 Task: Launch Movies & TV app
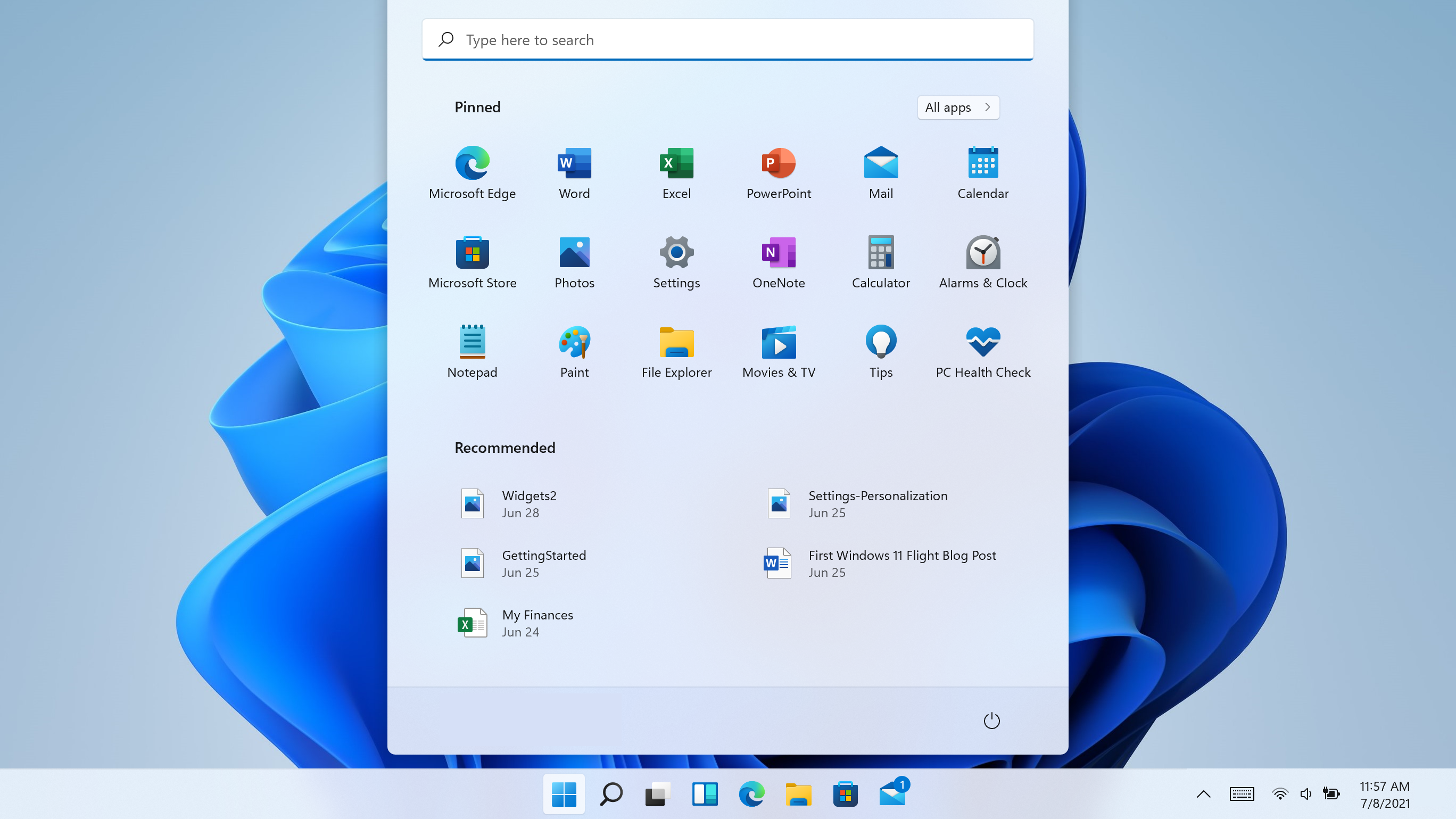[x=779, y=349]
